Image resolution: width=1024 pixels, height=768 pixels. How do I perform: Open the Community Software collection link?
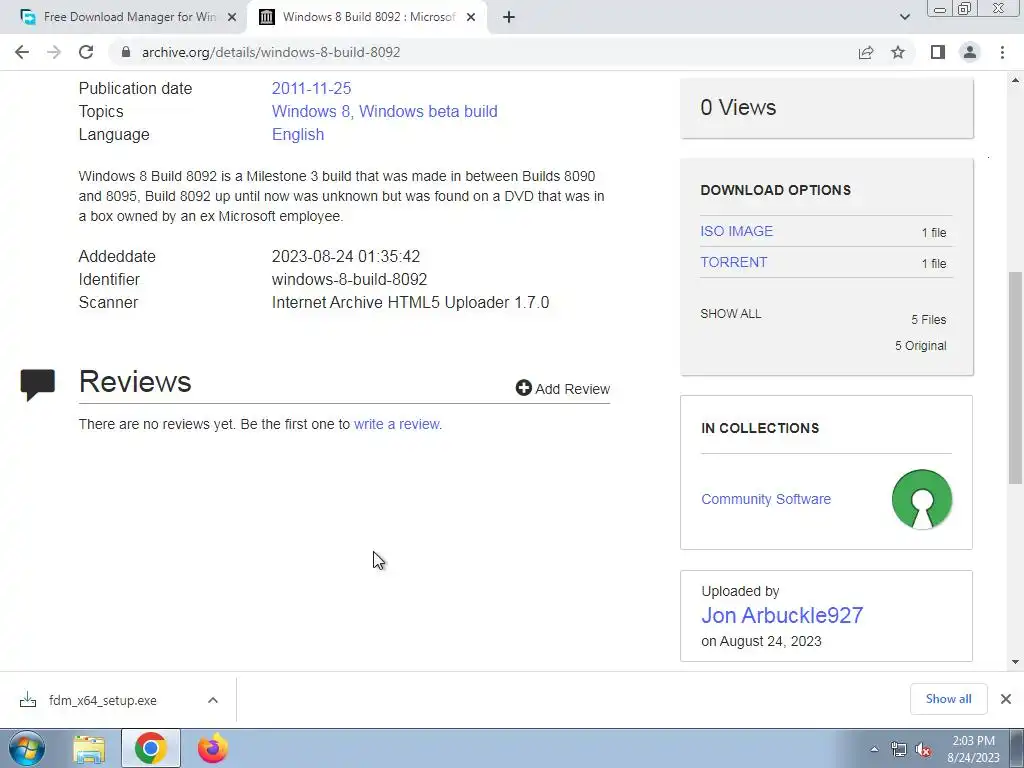point(766,499)
